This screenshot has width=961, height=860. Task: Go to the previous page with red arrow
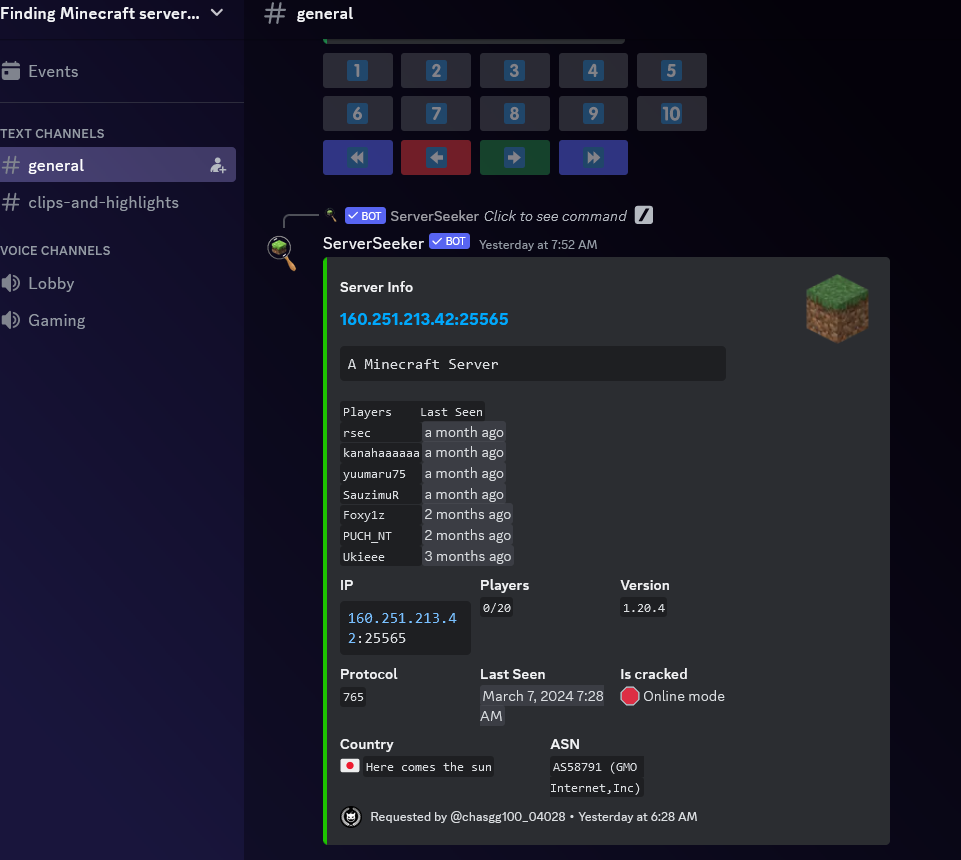(435, 158)
